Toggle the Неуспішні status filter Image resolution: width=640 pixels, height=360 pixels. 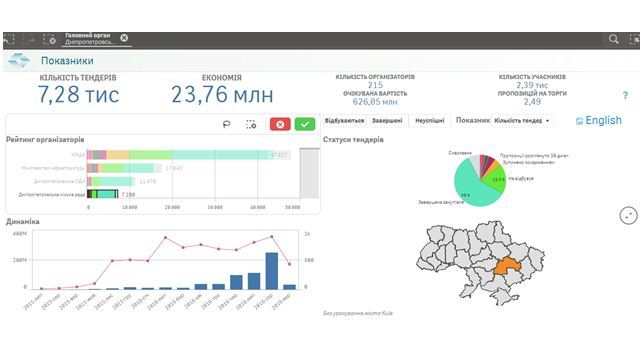tap(429, 120)
